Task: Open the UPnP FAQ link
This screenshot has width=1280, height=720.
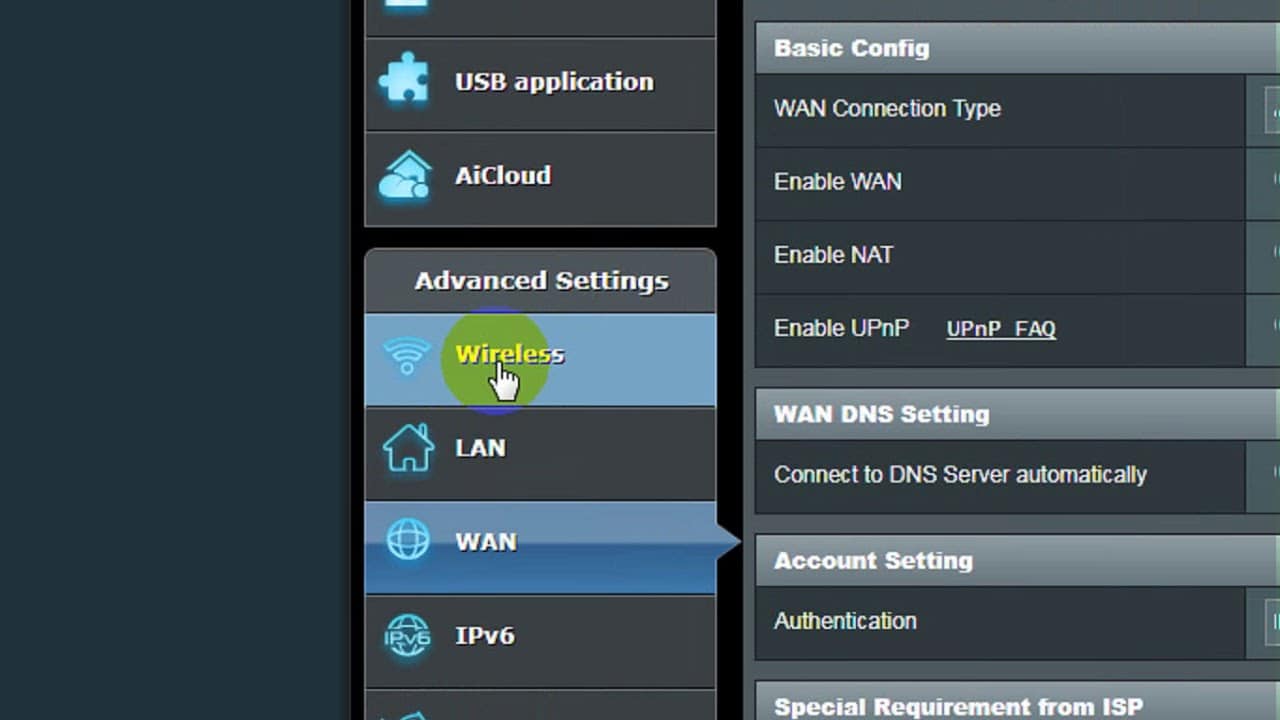Action: 1000,329
